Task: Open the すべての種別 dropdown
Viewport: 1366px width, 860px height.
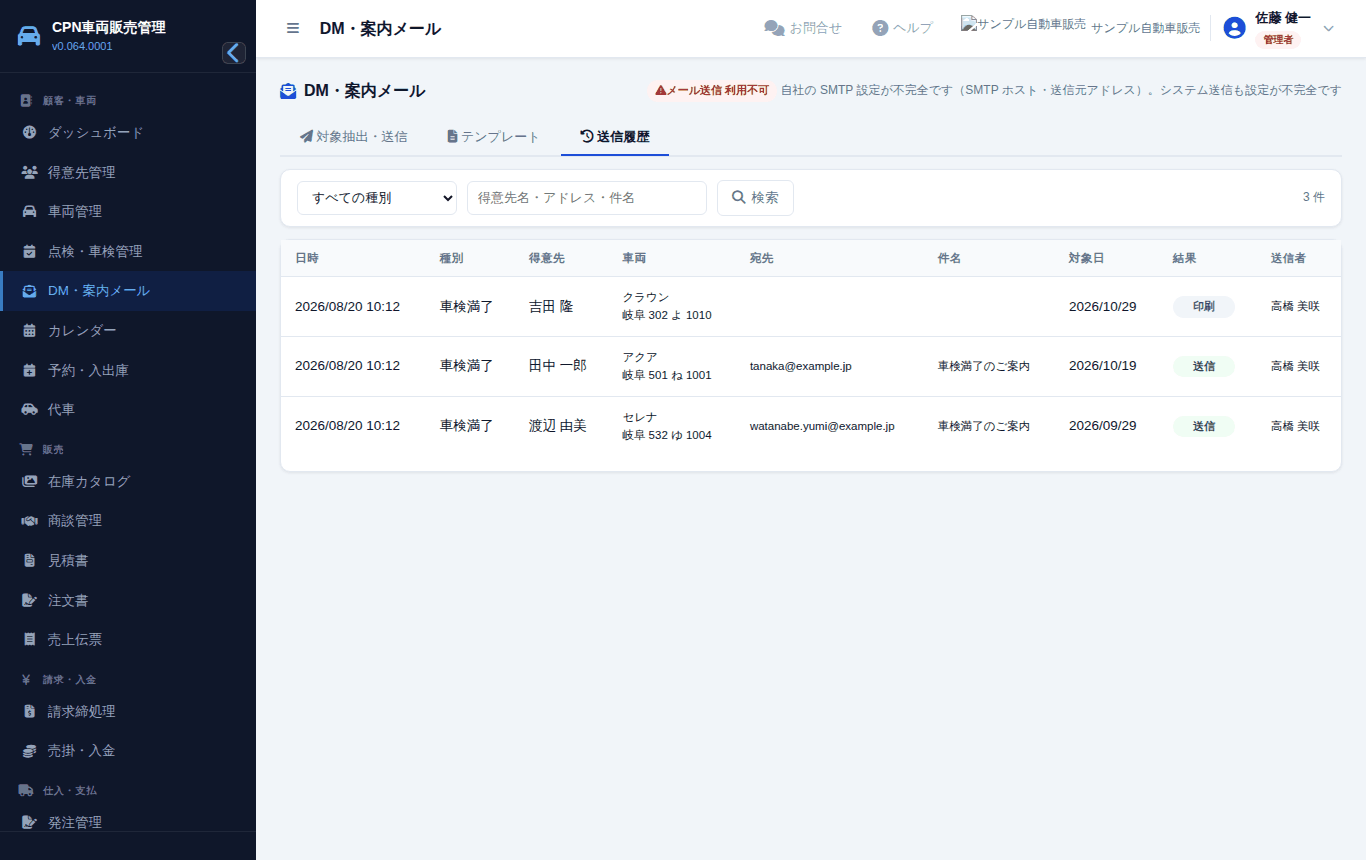Action: click(x=377, y=198)
